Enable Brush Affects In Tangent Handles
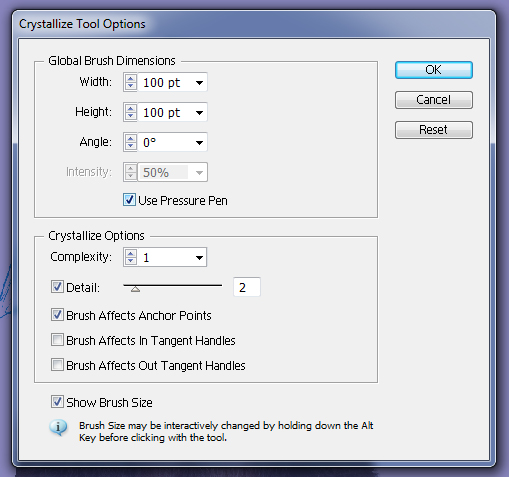This screenshot has height=477, width=509. tap(57, 340)
